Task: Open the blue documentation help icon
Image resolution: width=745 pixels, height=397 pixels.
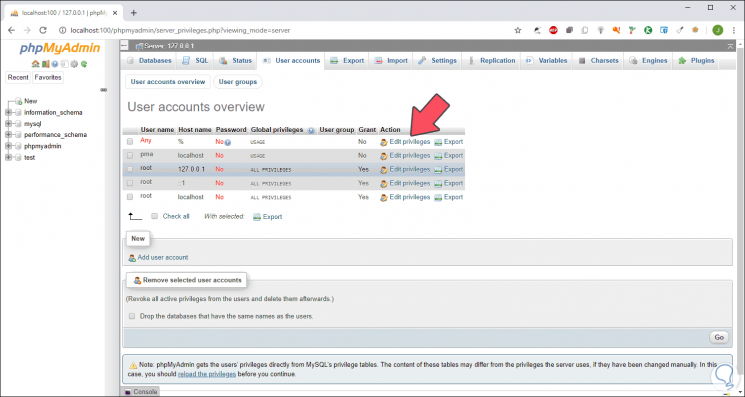Action: point(55,64)
